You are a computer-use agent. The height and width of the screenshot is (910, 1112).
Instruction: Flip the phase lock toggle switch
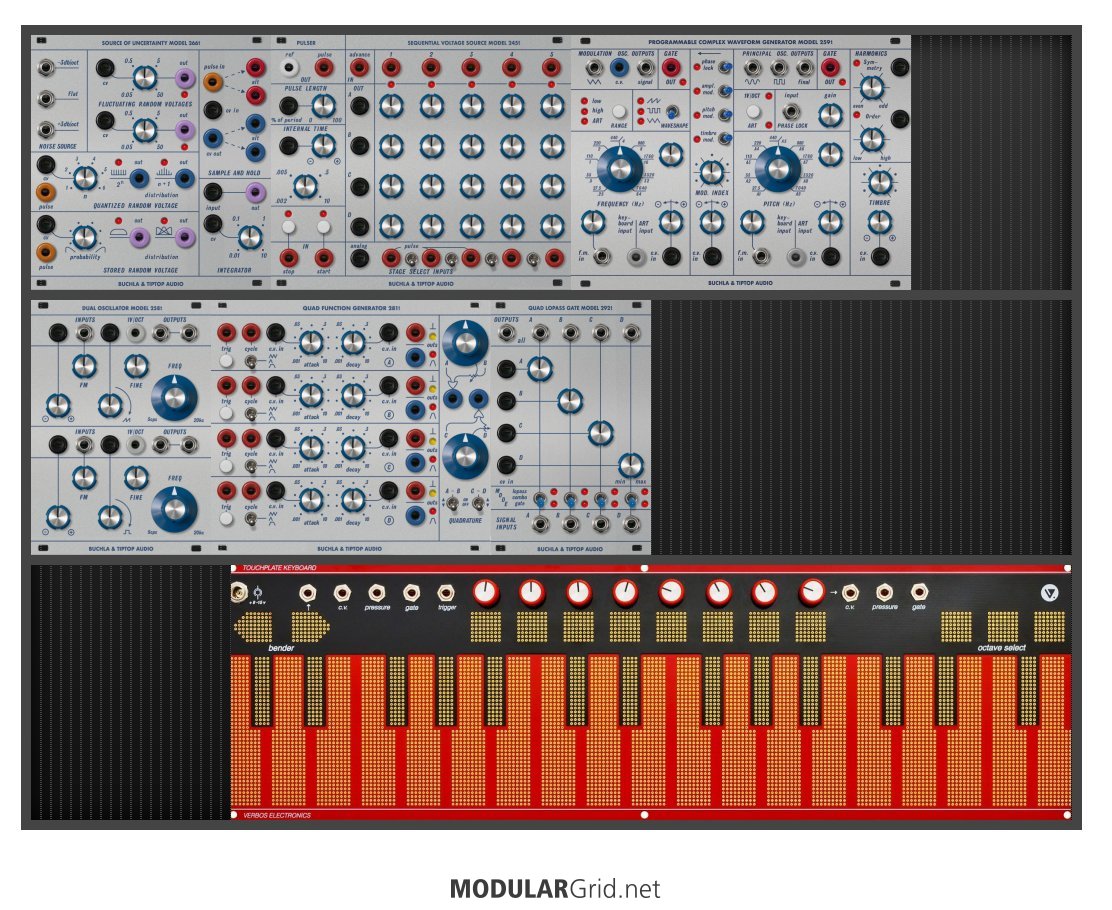tap(725, 67)
